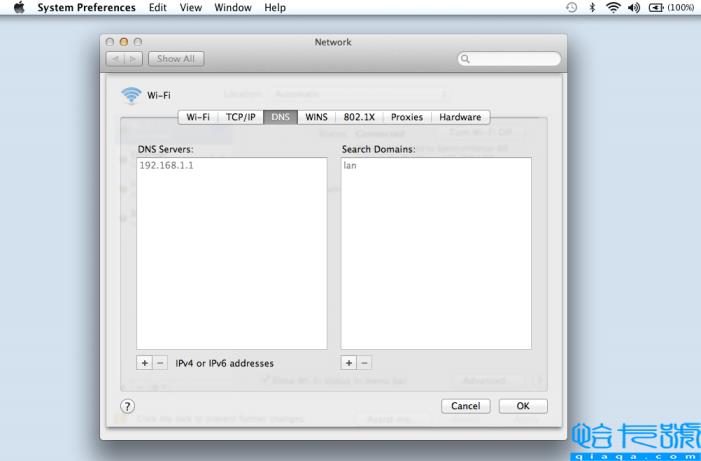Switch to the Proxies tab
The width and height of the screenshot is (701, 461).
[x=406, y=117]
